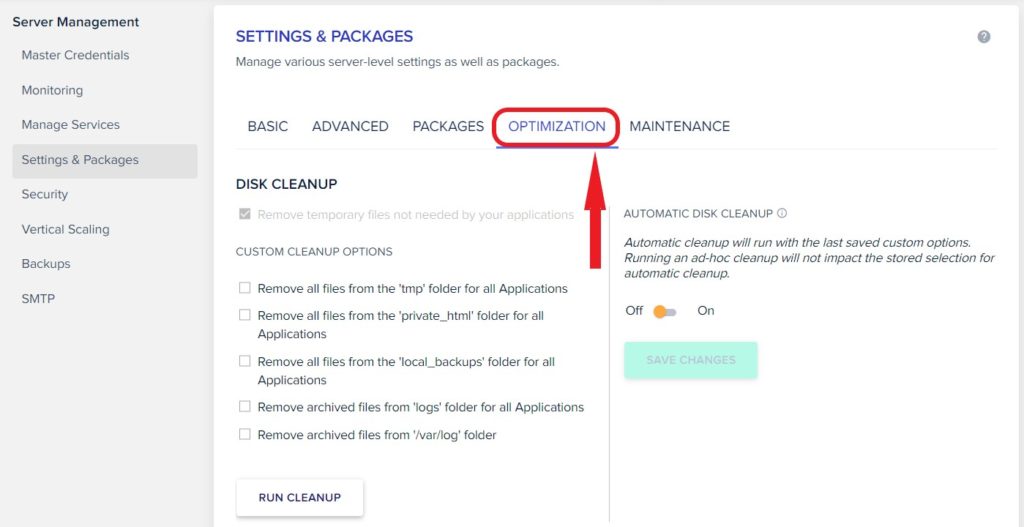Click the Run Cleanup button
The height and width of the screenshot is (527, 1024).
300,498
